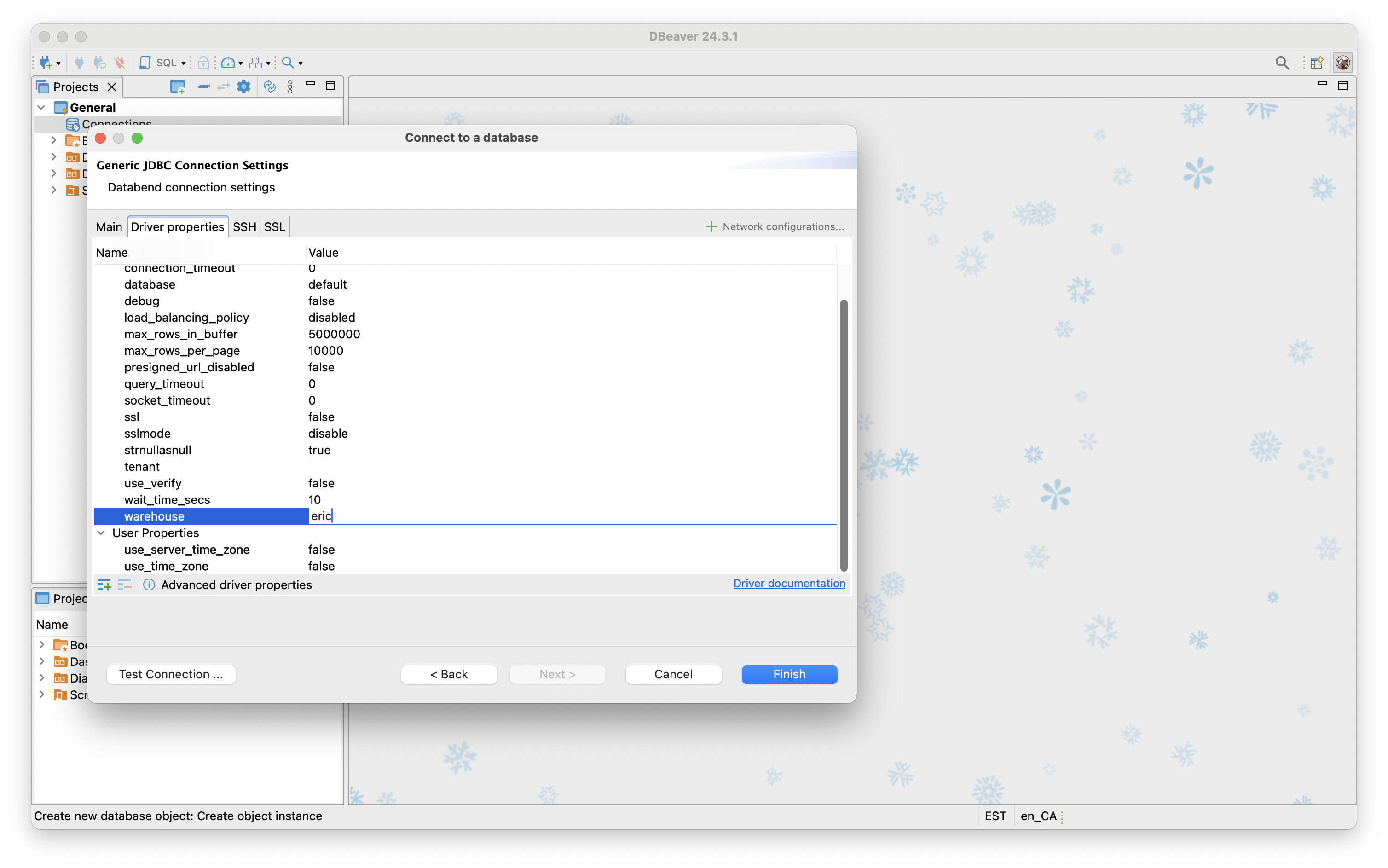Create new project resource icon in Projects panel
This screenshot has width=1388, height=868.
[178, 87]
